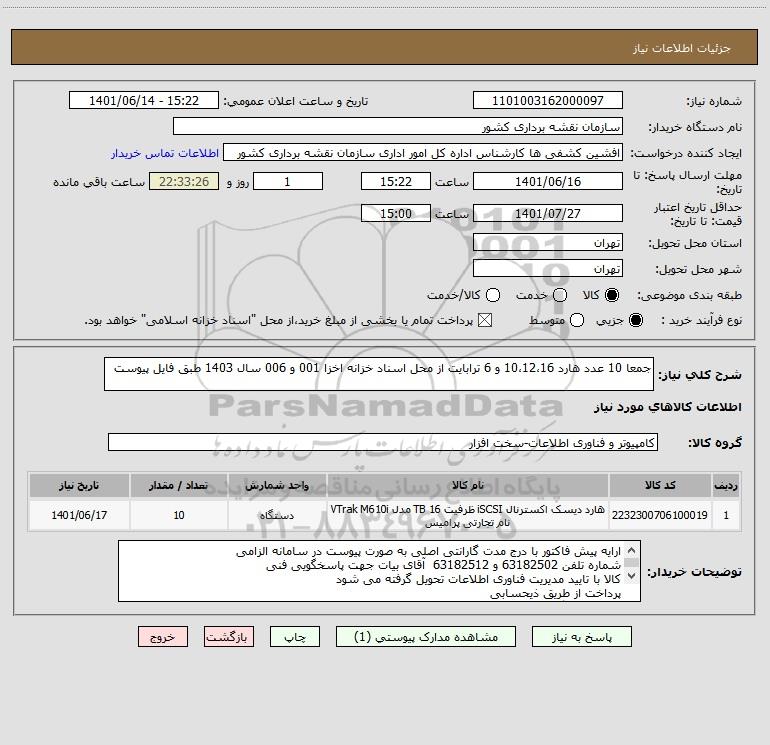The height and width of the screenshot is (745, 770).
Task: Click the price validity date 1401/07/27 field
Action: point(548,213)
